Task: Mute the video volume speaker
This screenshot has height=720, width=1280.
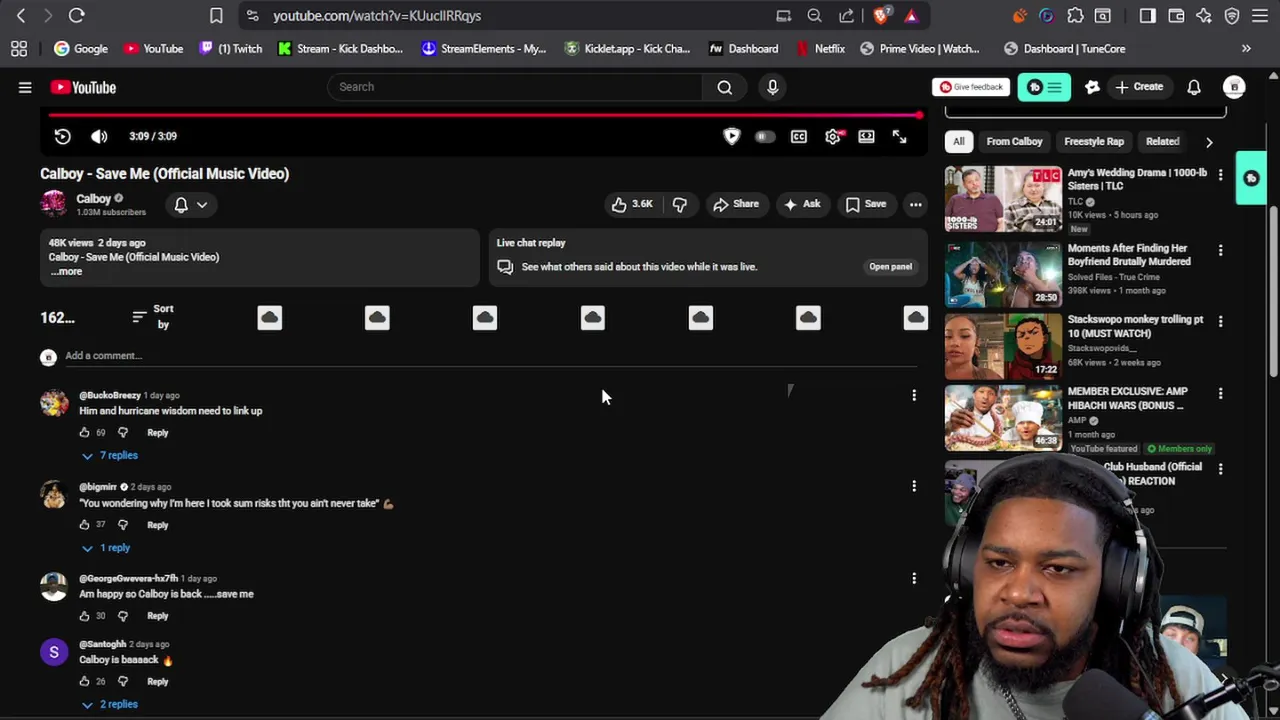Action: (99, 136)
